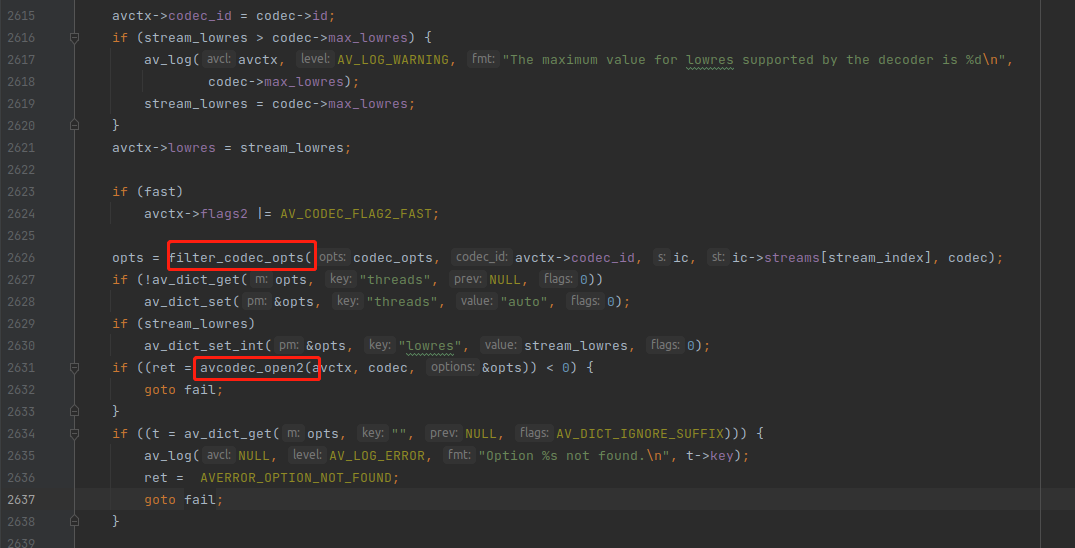The image size is (1075, 548).
Task: Click line number 2626 in the gutter
Action: 21,258
